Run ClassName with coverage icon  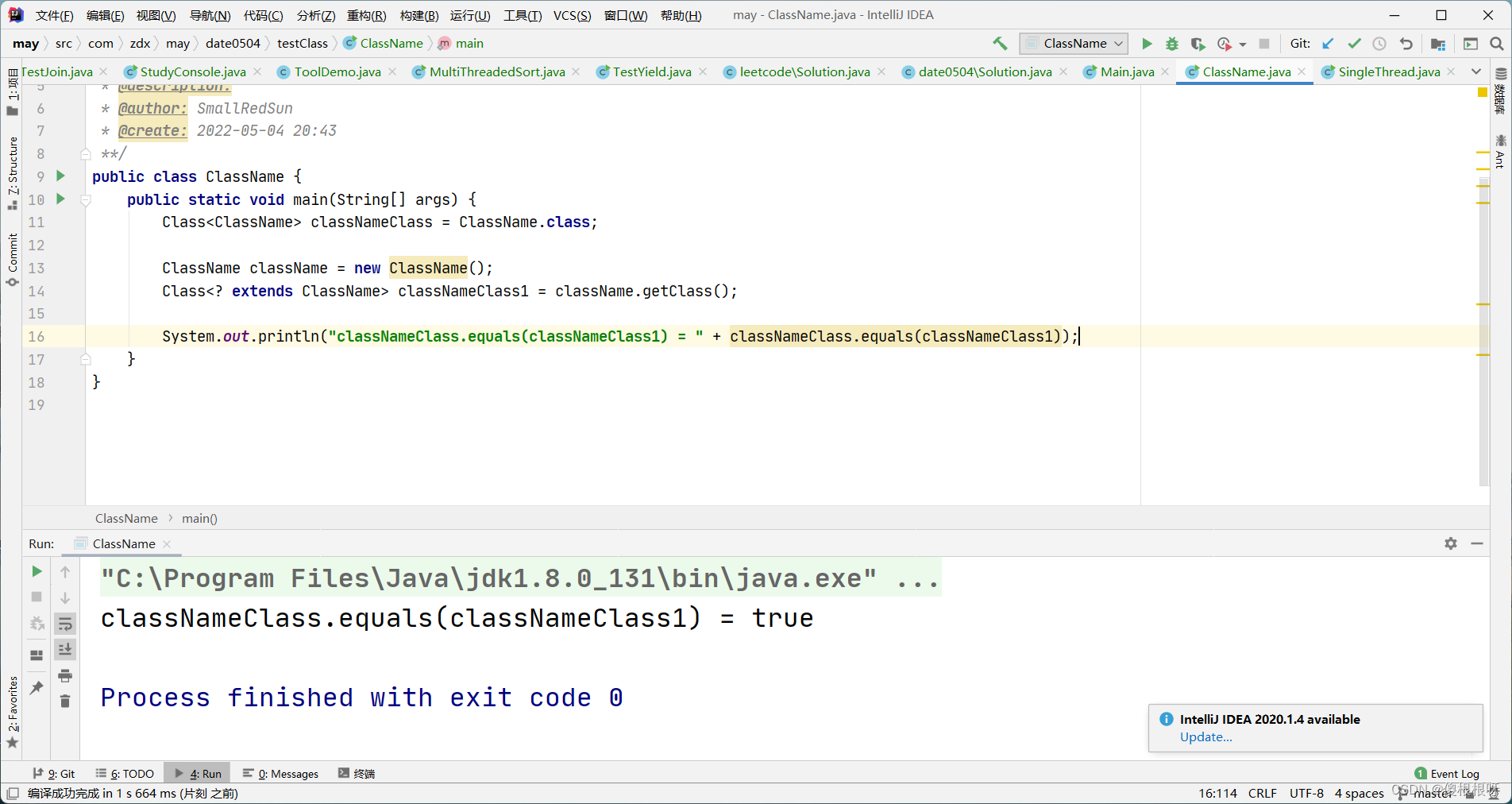click(x=1198, y=44)
